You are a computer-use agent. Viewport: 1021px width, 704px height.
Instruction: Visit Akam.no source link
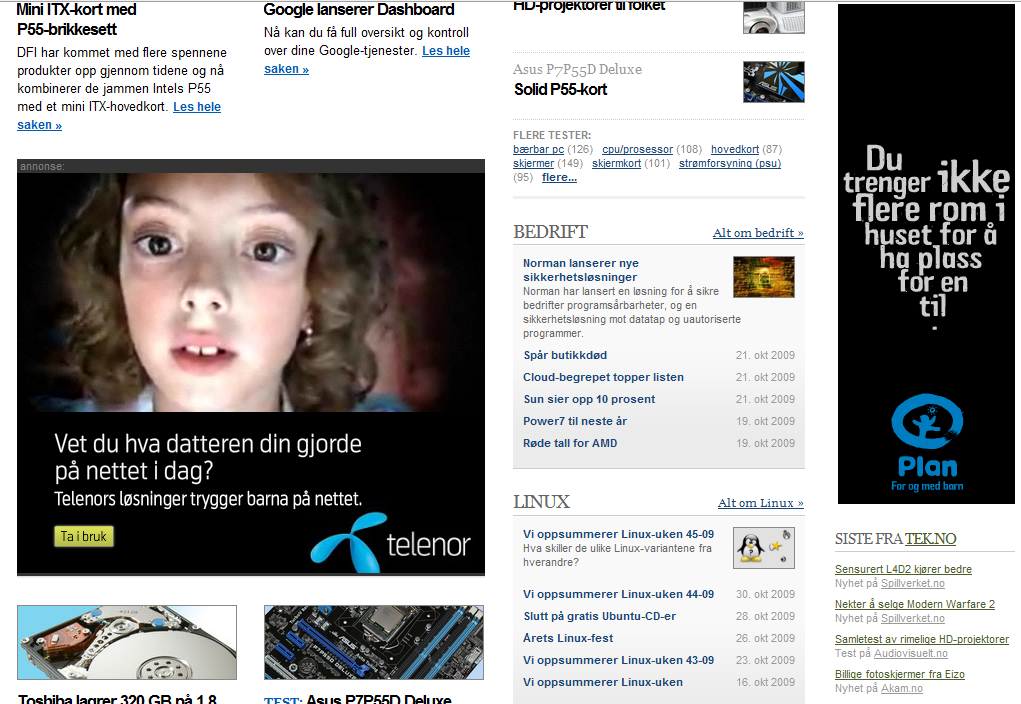tap(902, 688)
